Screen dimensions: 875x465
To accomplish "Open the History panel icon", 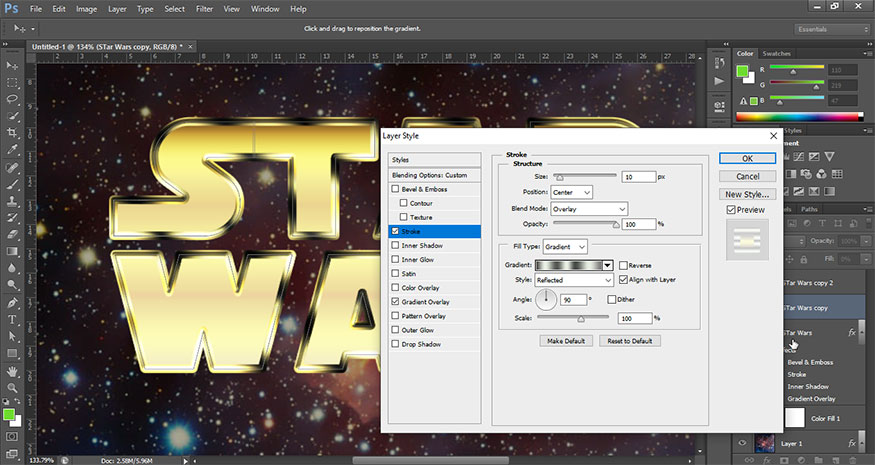I will [x=719, y=63].
